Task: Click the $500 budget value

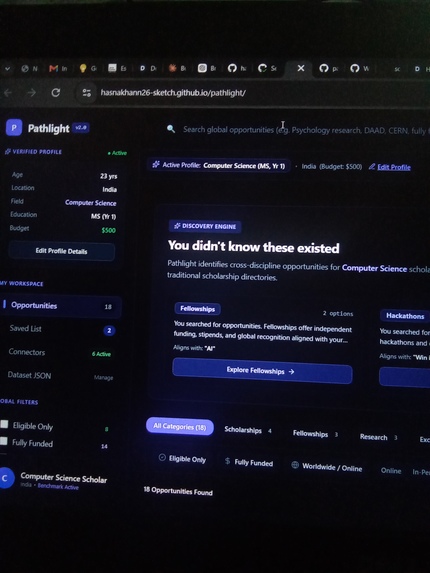Action: (109, 230)
